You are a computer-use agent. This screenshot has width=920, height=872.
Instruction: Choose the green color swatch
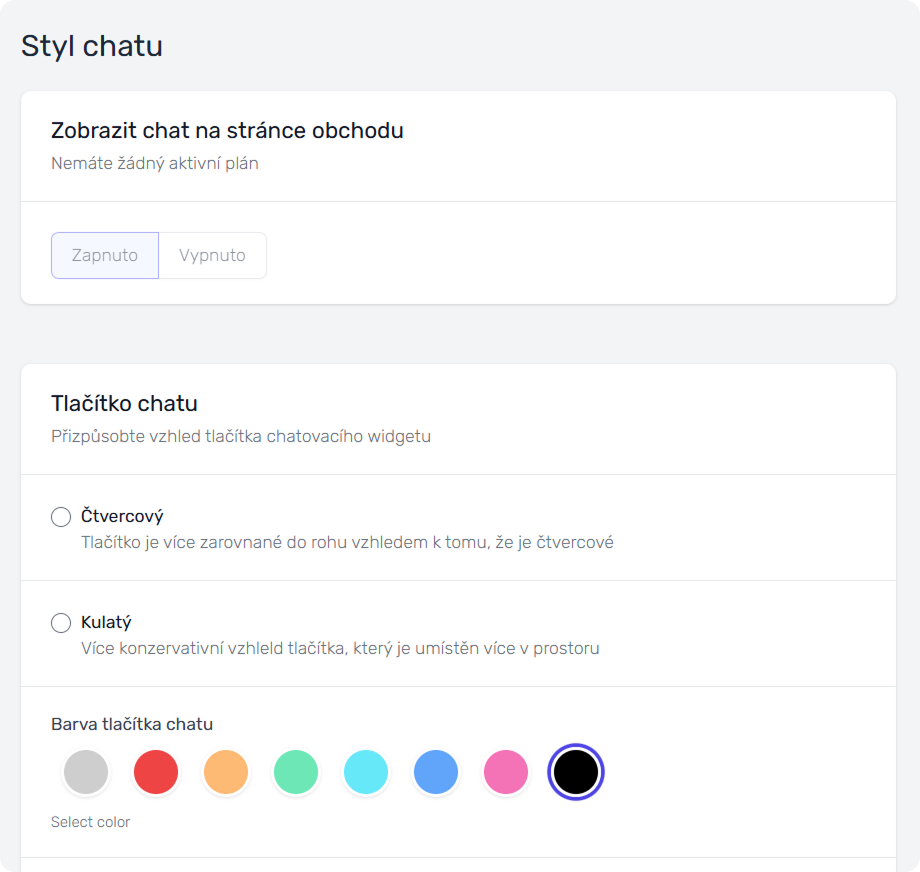(x=296, y=773)
